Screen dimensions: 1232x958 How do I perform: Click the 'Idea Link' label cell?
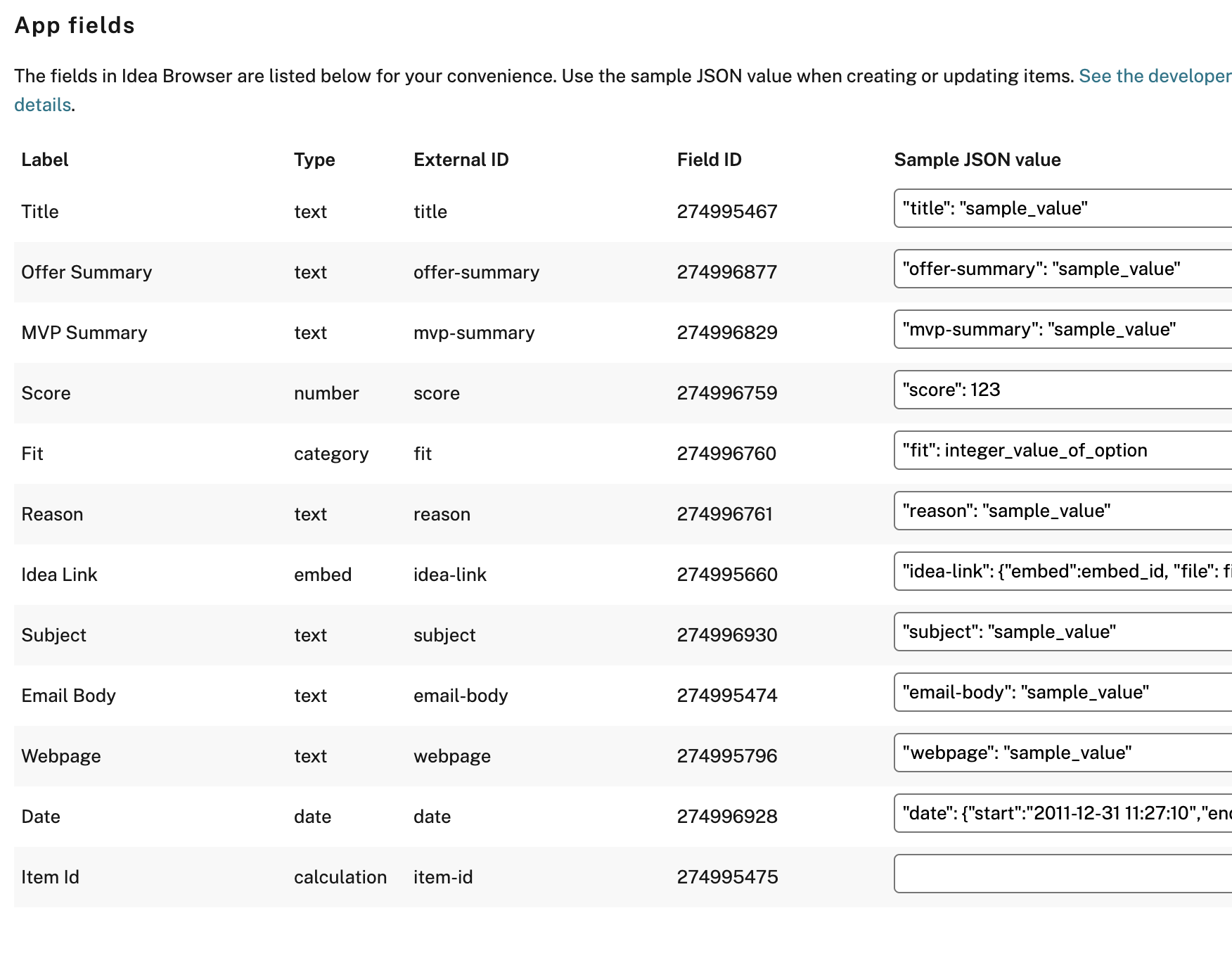click(59, 575)
